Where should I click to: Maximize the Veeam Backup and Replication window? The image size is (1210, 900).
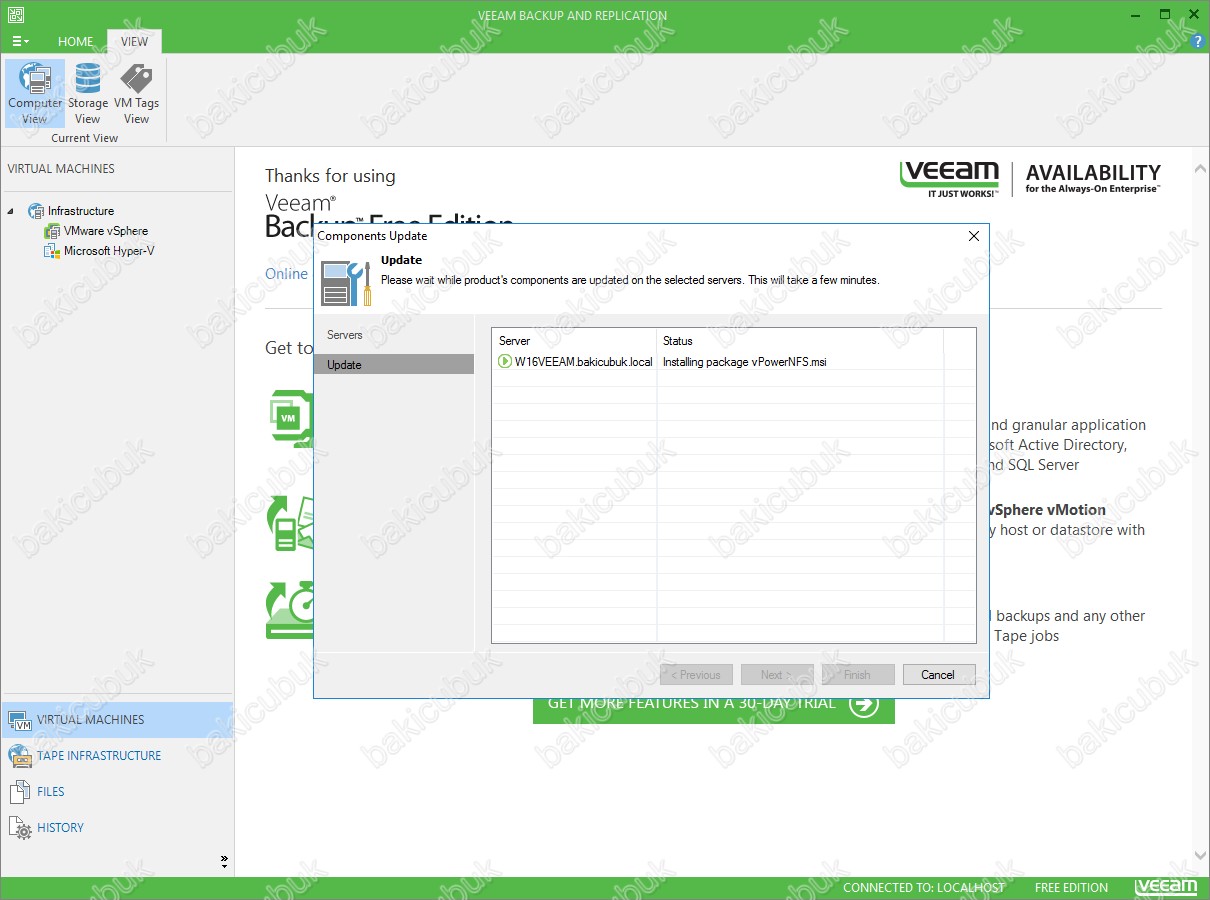pyautogui.click(x=1165, y=15)
